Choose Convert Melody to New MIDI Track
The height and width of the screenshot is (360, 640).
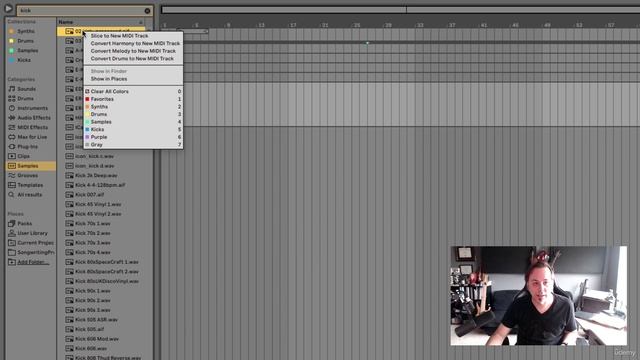pyautogui.click(x=133, y=51)
